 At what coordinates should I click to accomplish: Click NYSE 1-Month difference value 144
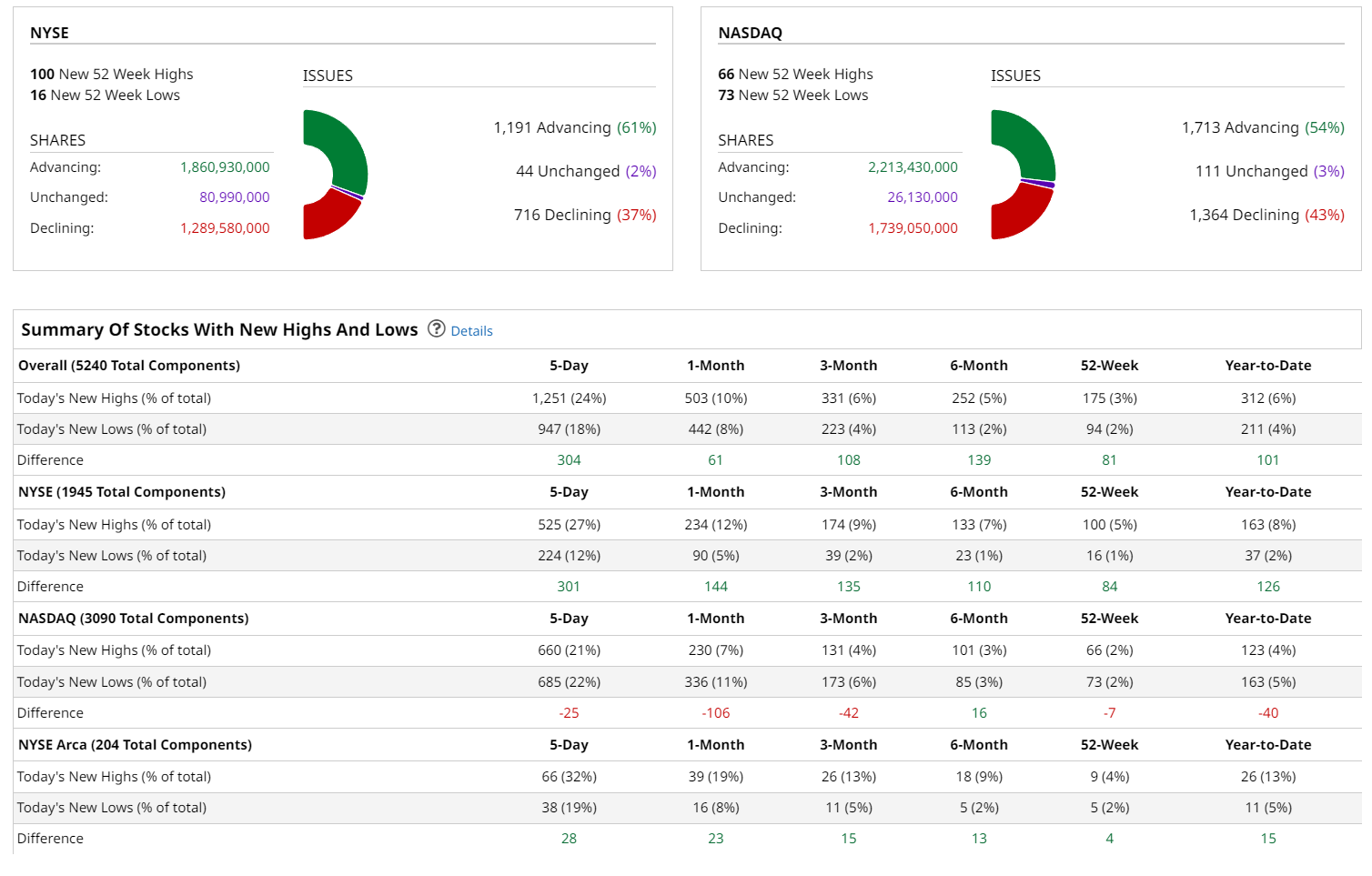pos(716,587)
